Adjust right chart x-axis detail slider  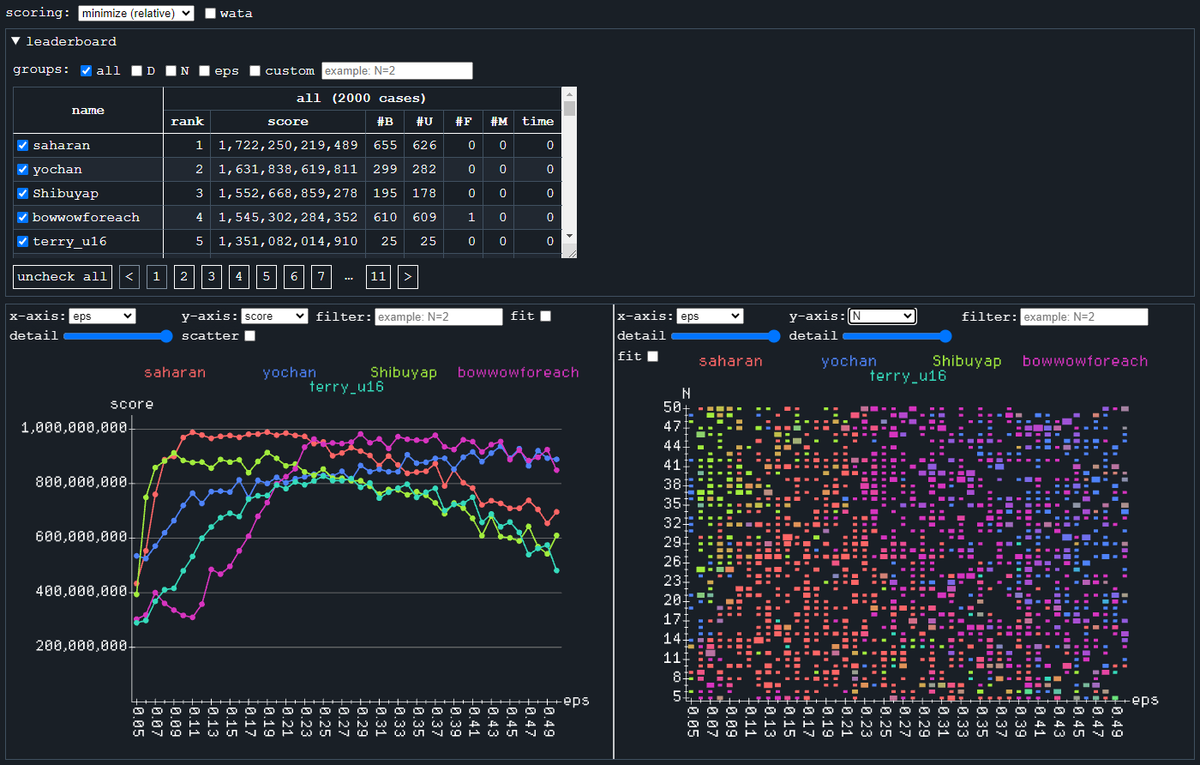pos(725,336)
